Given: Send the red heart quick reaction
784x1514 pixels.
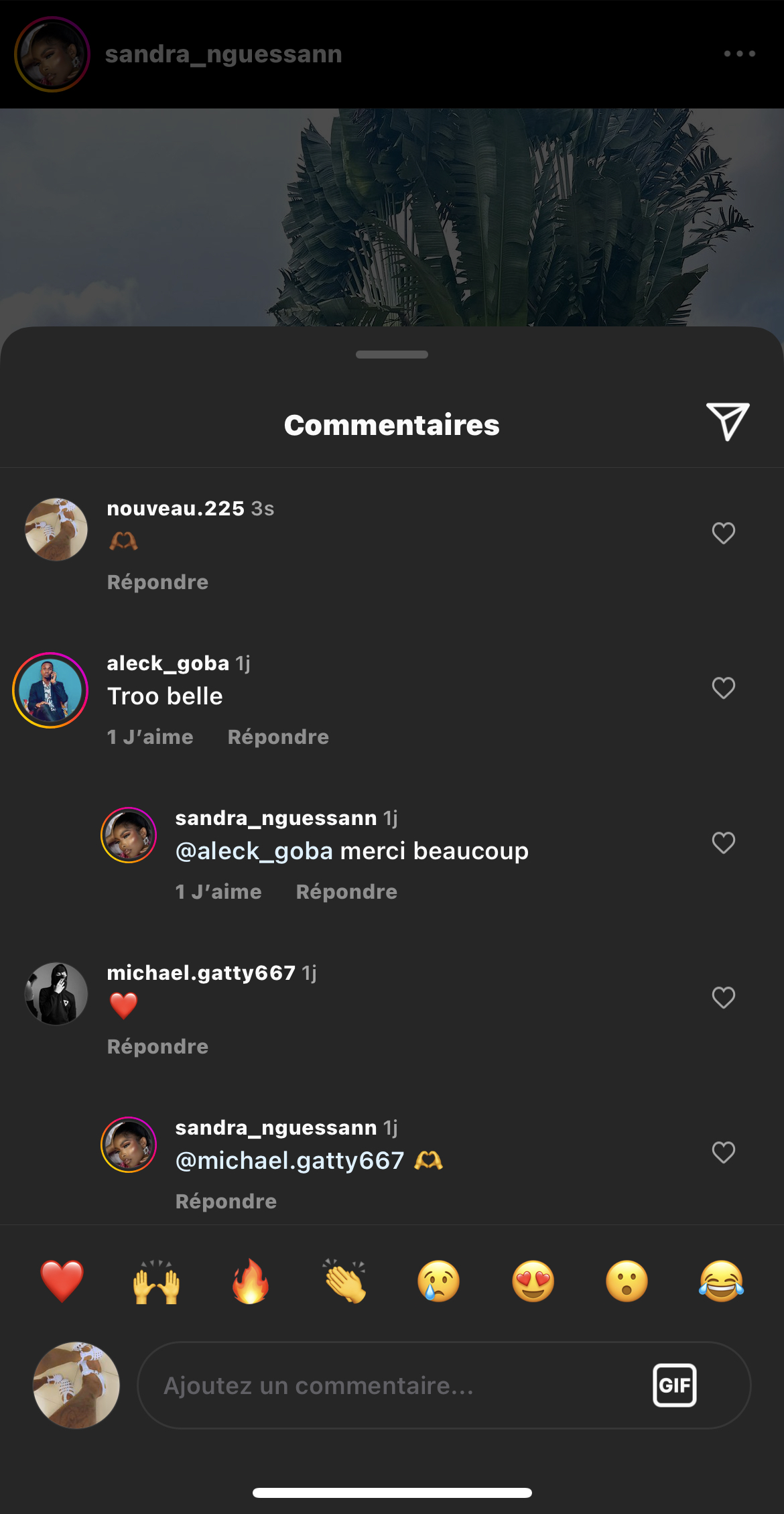Looking at the screenshot, I should (62, 1281).
